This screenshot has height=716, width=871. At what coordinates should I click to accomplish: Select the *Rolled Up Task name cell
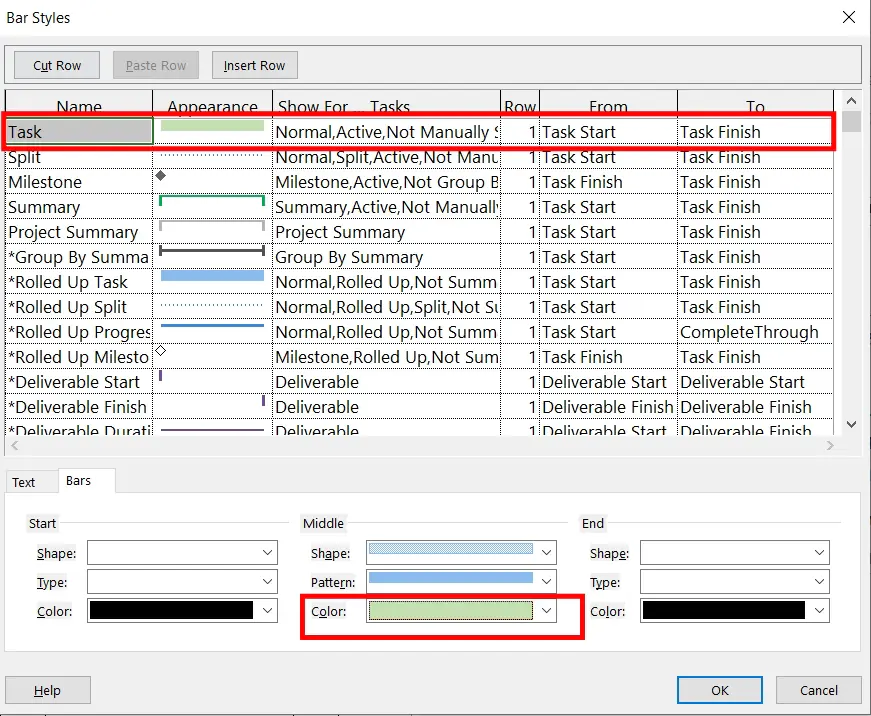click(79, 282)
